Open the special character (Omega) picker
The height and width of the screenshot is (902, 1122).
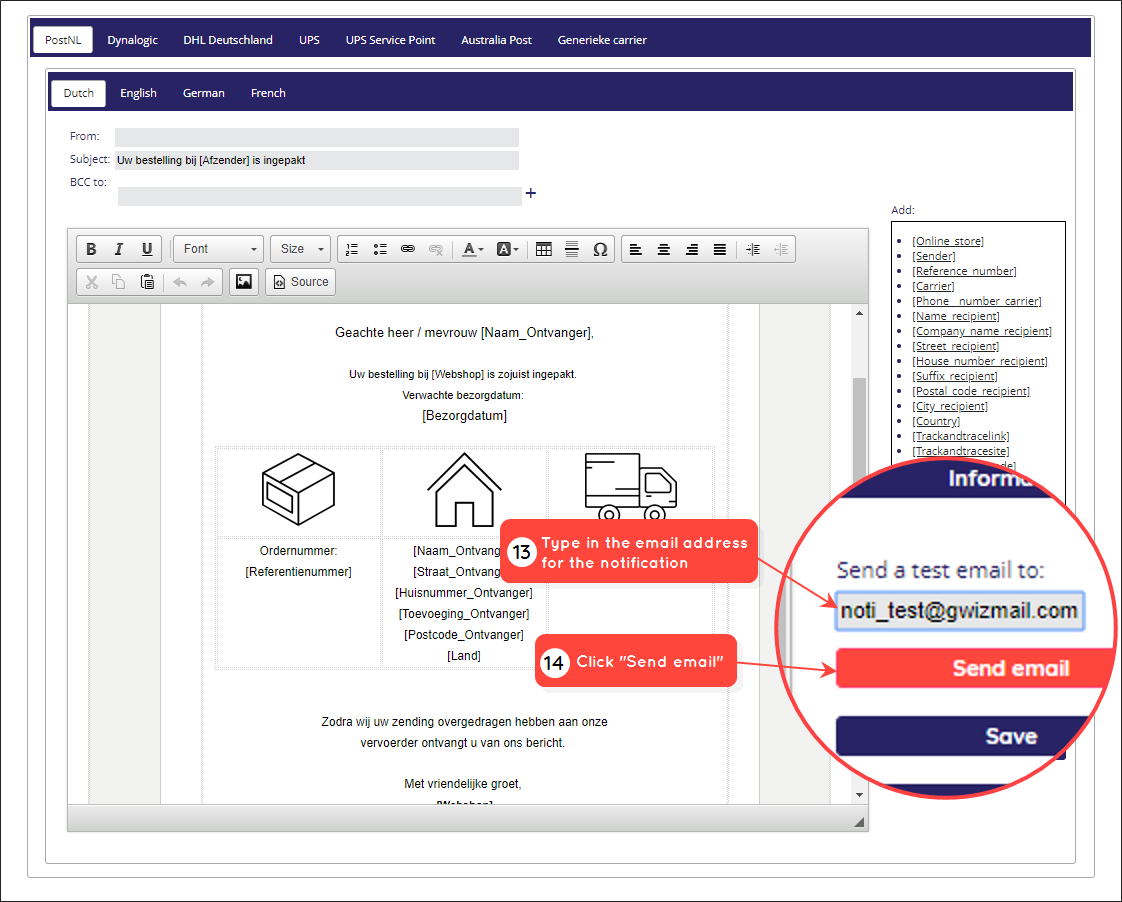coord(600,249)
